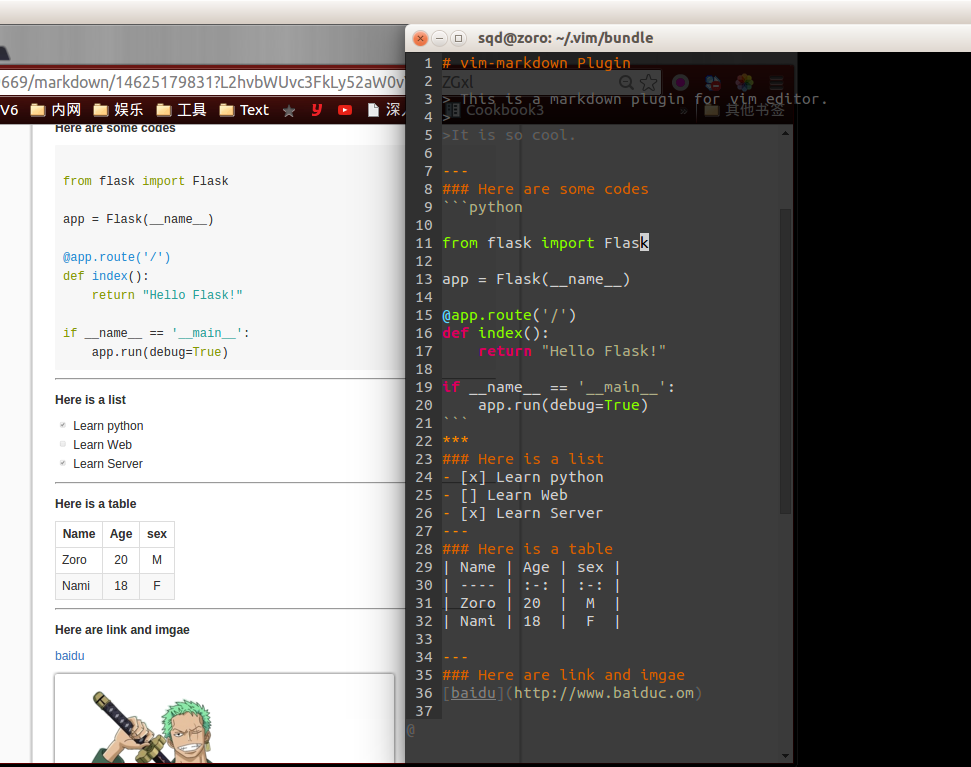Image resolution: width=971 pixels, height=767 pixels.
Task: Click '- [x] Learn Server' in vim
Action: coord(523,513)
